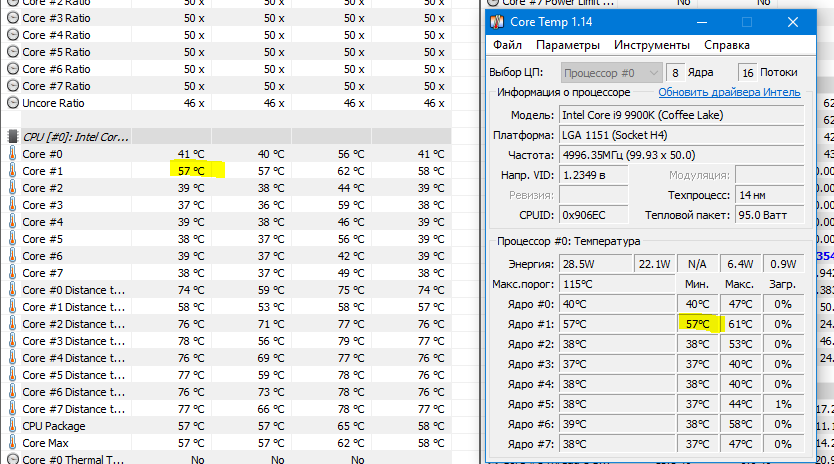Click thermometer icon of Core #0 Distance row
Screen dimensions: 834x464
coord(12,290)
